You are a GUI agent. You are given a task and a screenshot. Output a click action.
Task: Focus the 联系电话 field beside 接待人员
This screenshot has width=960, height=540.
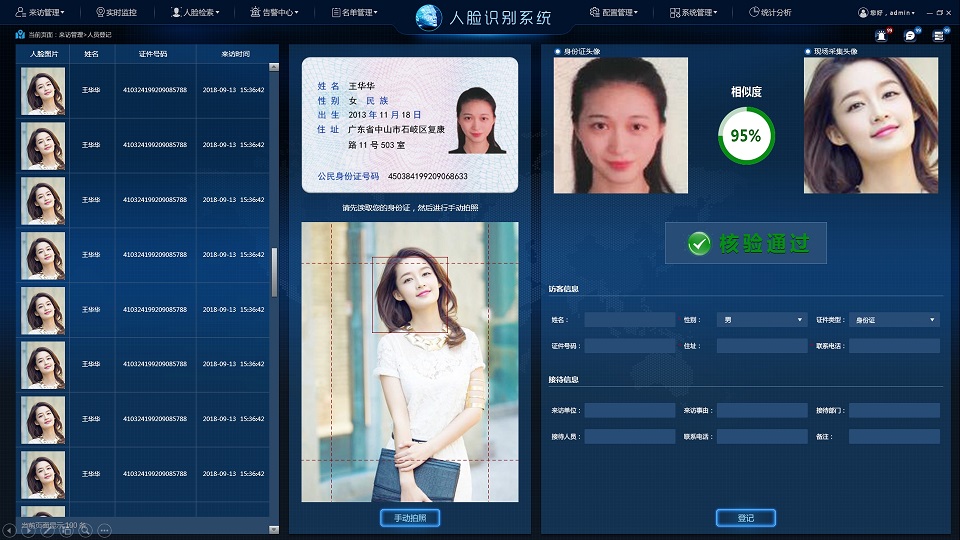pos(762,437)
